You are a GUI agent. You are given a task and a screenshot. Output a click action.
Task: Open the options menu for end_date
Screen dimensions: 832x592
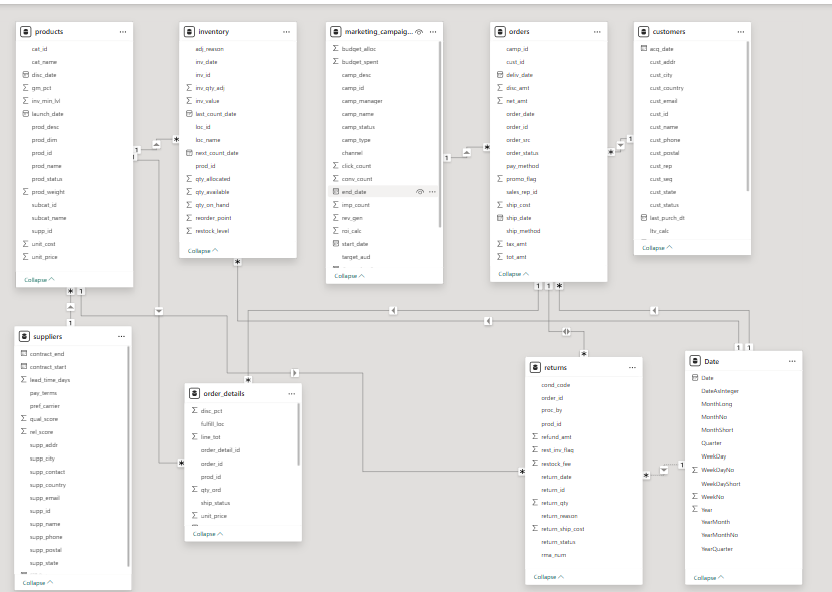click(432, 191)
